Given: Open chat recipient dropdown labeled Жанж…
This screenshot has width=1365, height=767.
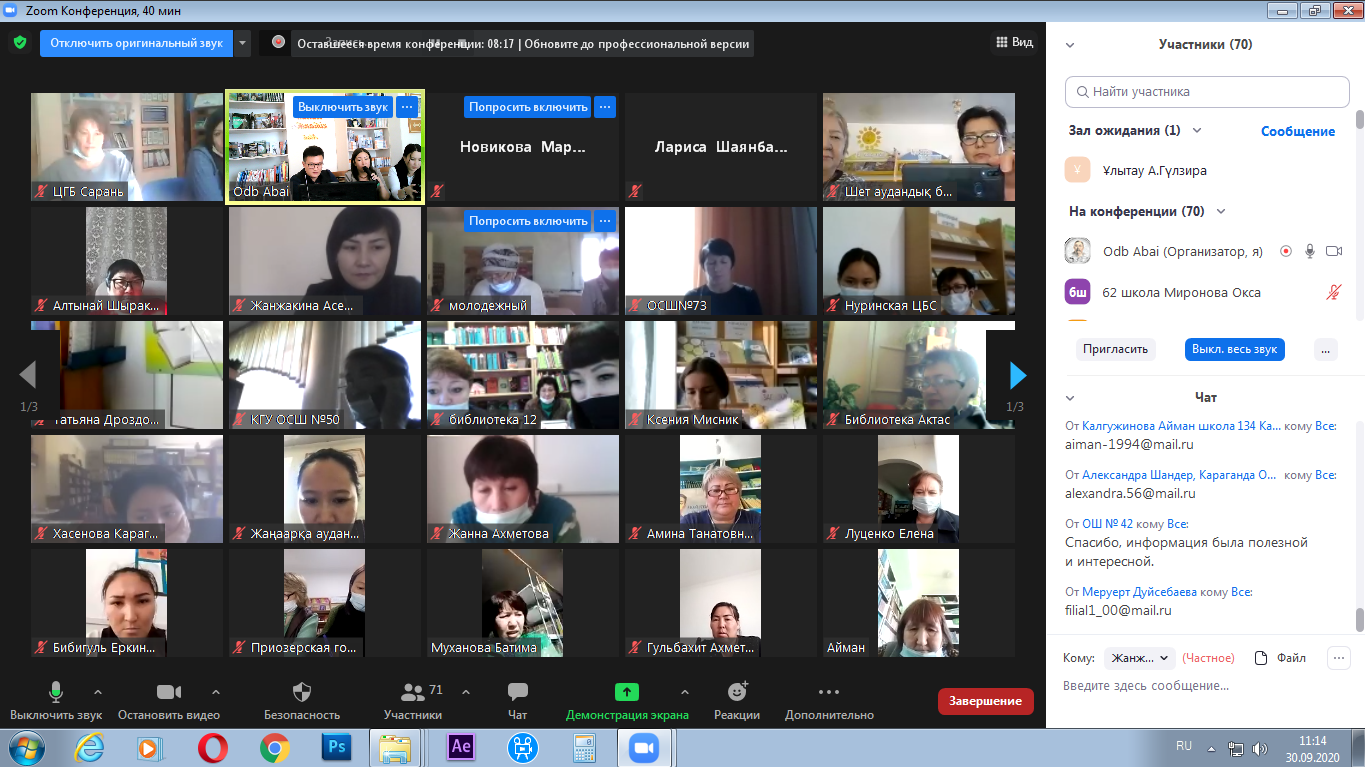Looking at the screenshot, I should point(1138,658).
